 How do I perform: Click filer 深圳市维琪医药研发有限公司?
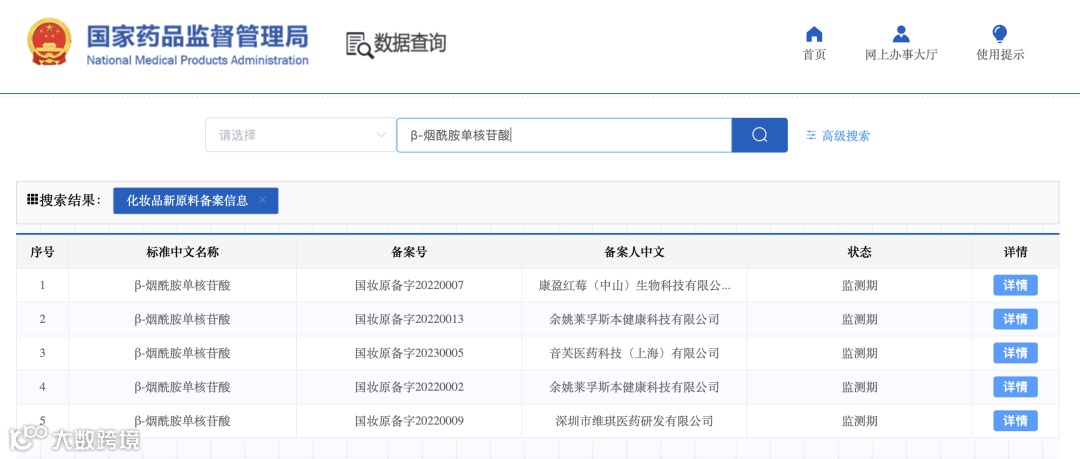point(634,420)
